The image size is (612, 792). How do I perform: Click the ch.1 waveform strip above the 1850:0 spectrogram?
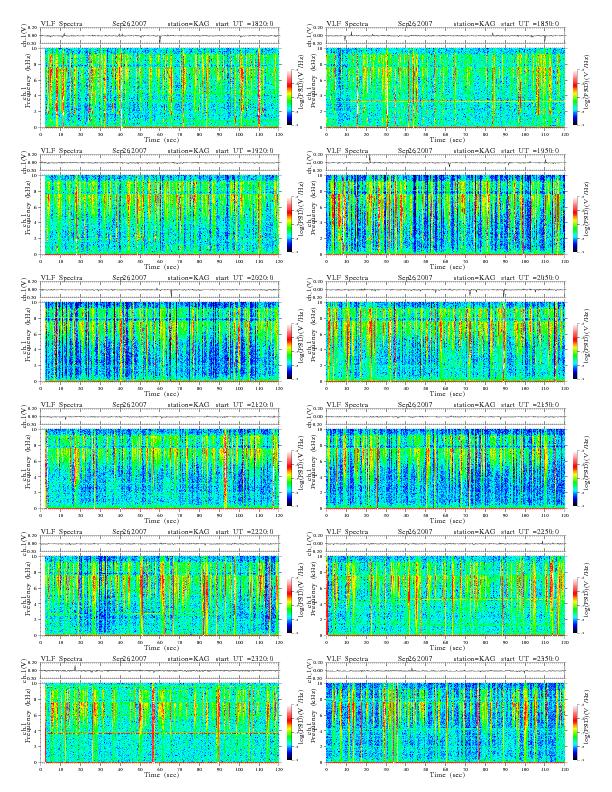coord(446,36)
